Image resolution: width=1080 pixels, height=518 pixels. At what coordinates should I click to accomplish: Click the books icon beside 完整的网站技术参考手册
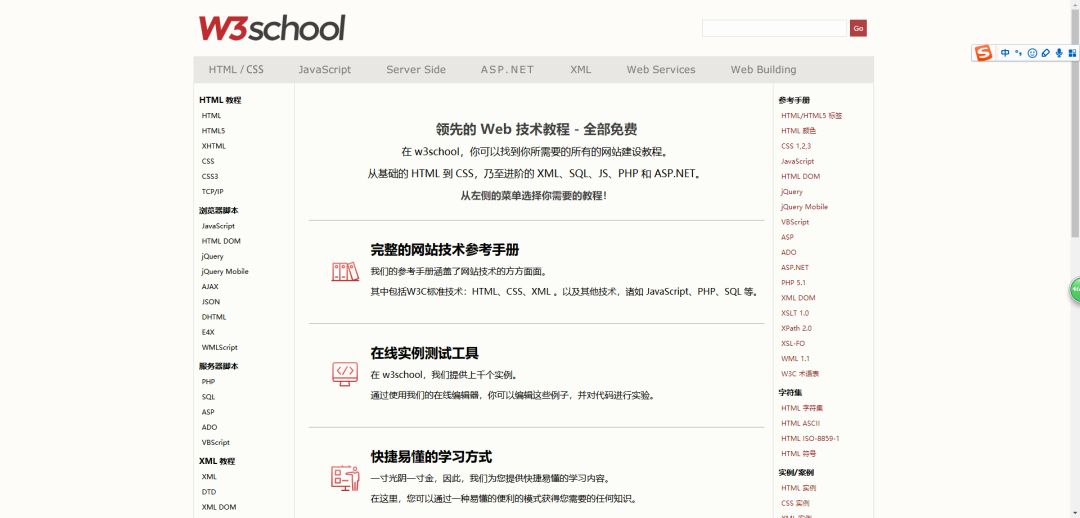click(x=345, y=272)
